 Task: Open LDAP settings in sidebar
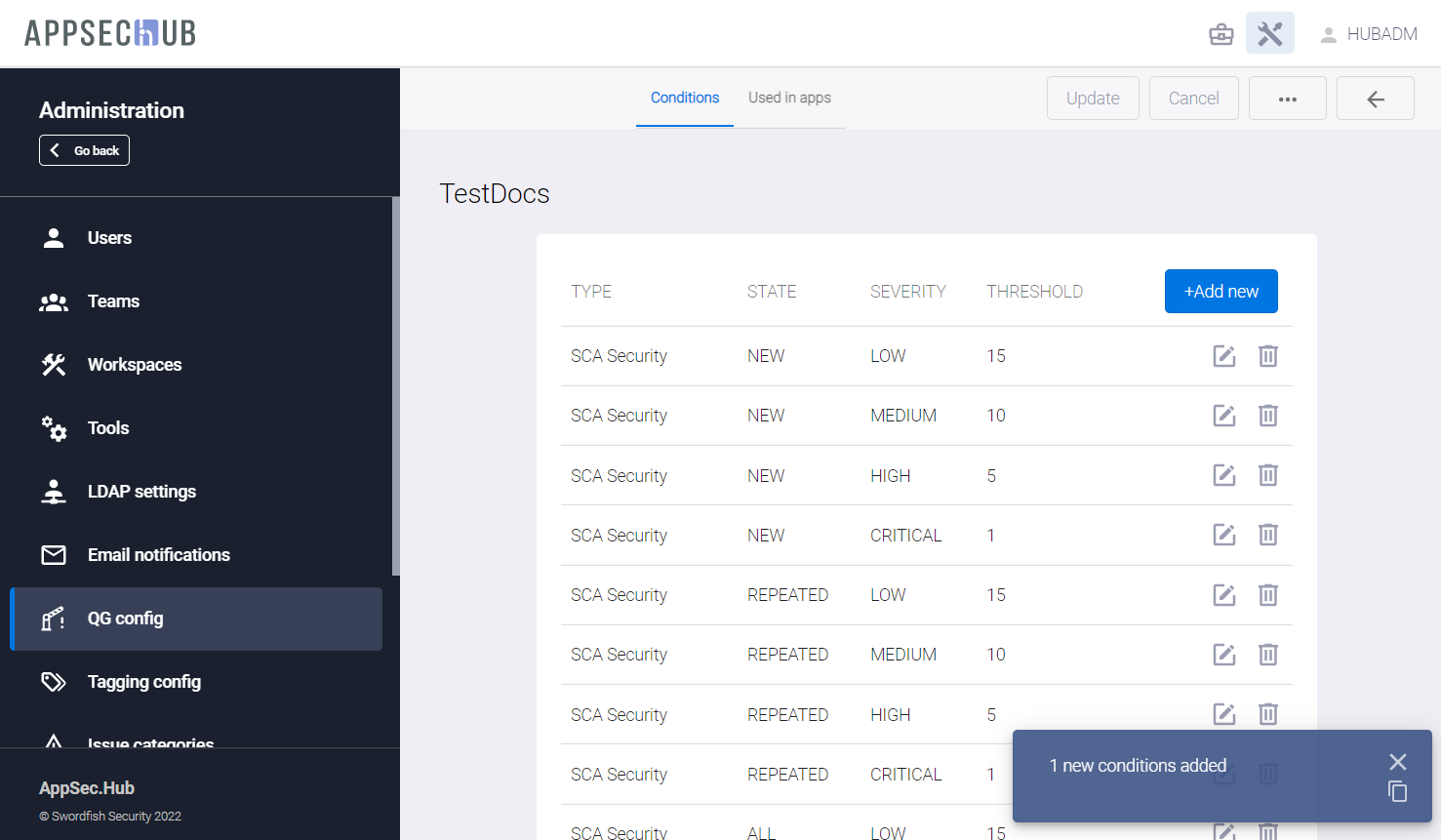click(141, 492)
